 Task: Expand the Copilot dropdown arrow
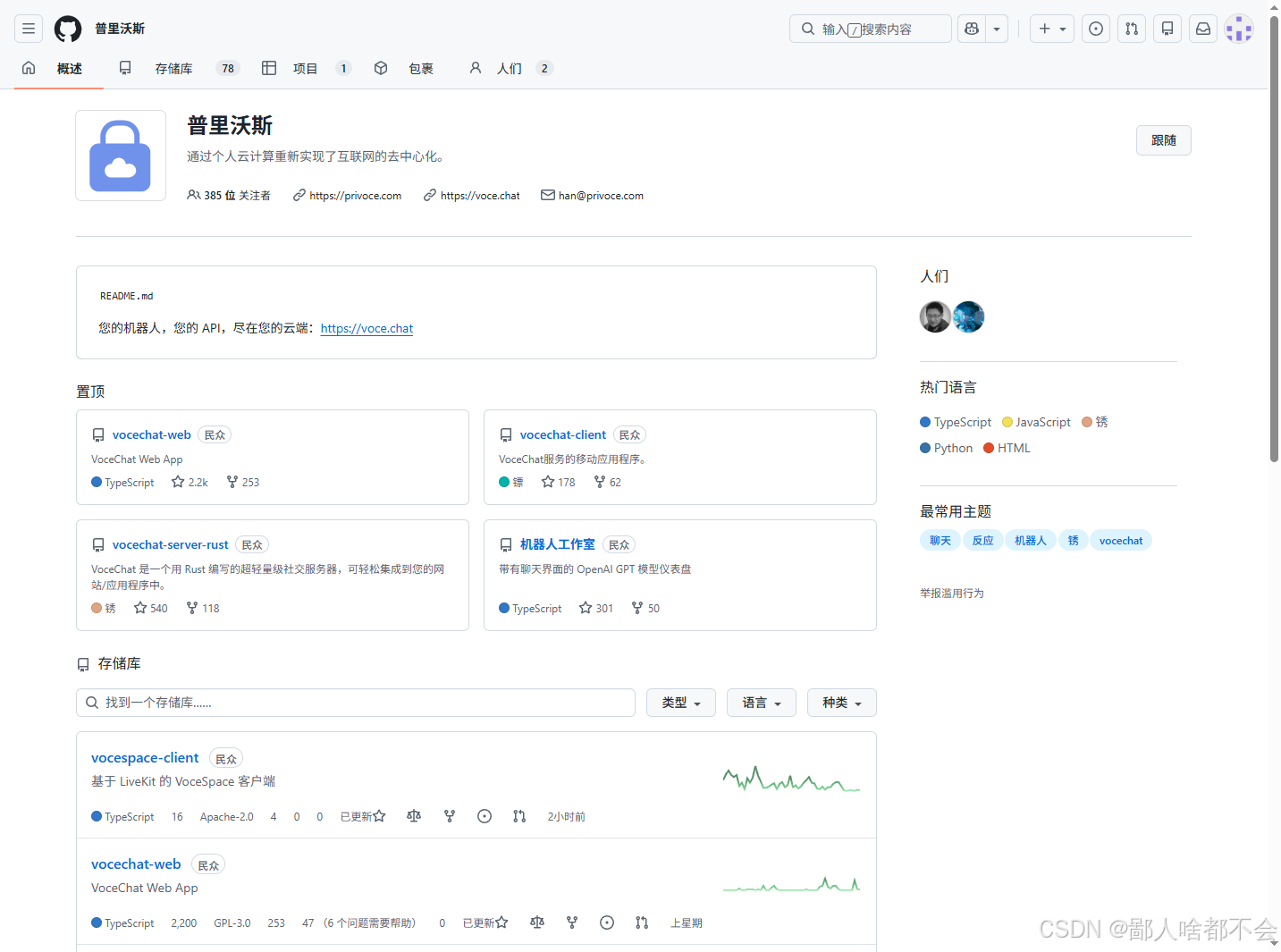997,29
